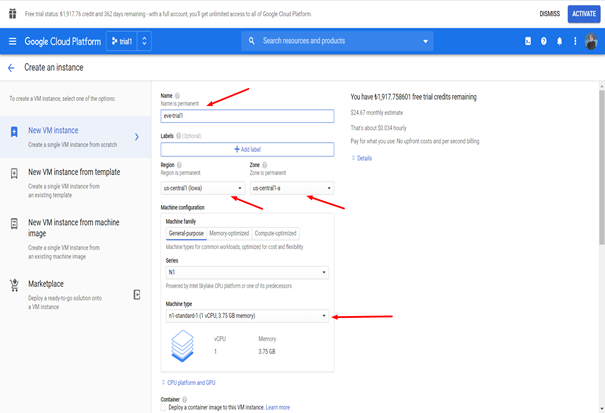Click the $24.67 monthly estimate text

click(x=377, y=113)
